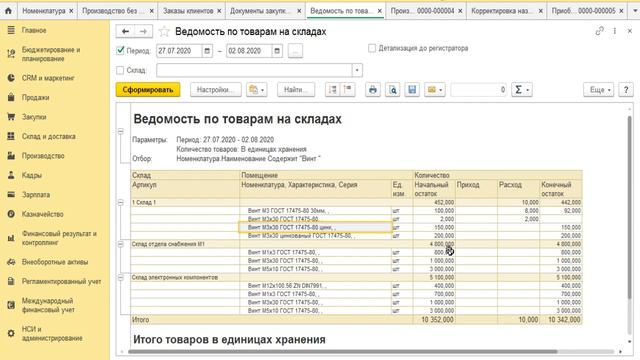The height and width of the screenshot is (360, 640).
Task: Show the list of all open tabs
Action: (635, 11)
